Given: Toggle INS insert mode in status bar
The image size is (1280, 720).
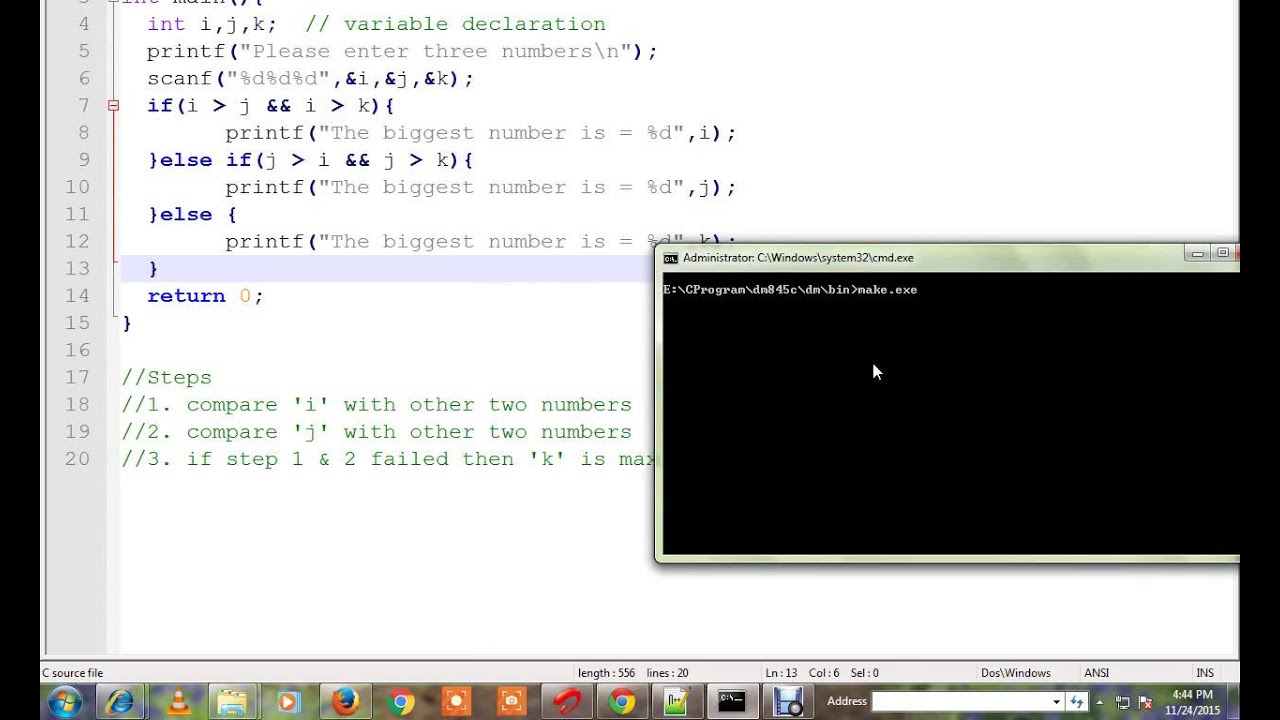Looking at the screenshot, I should (x=1205, y=673).
